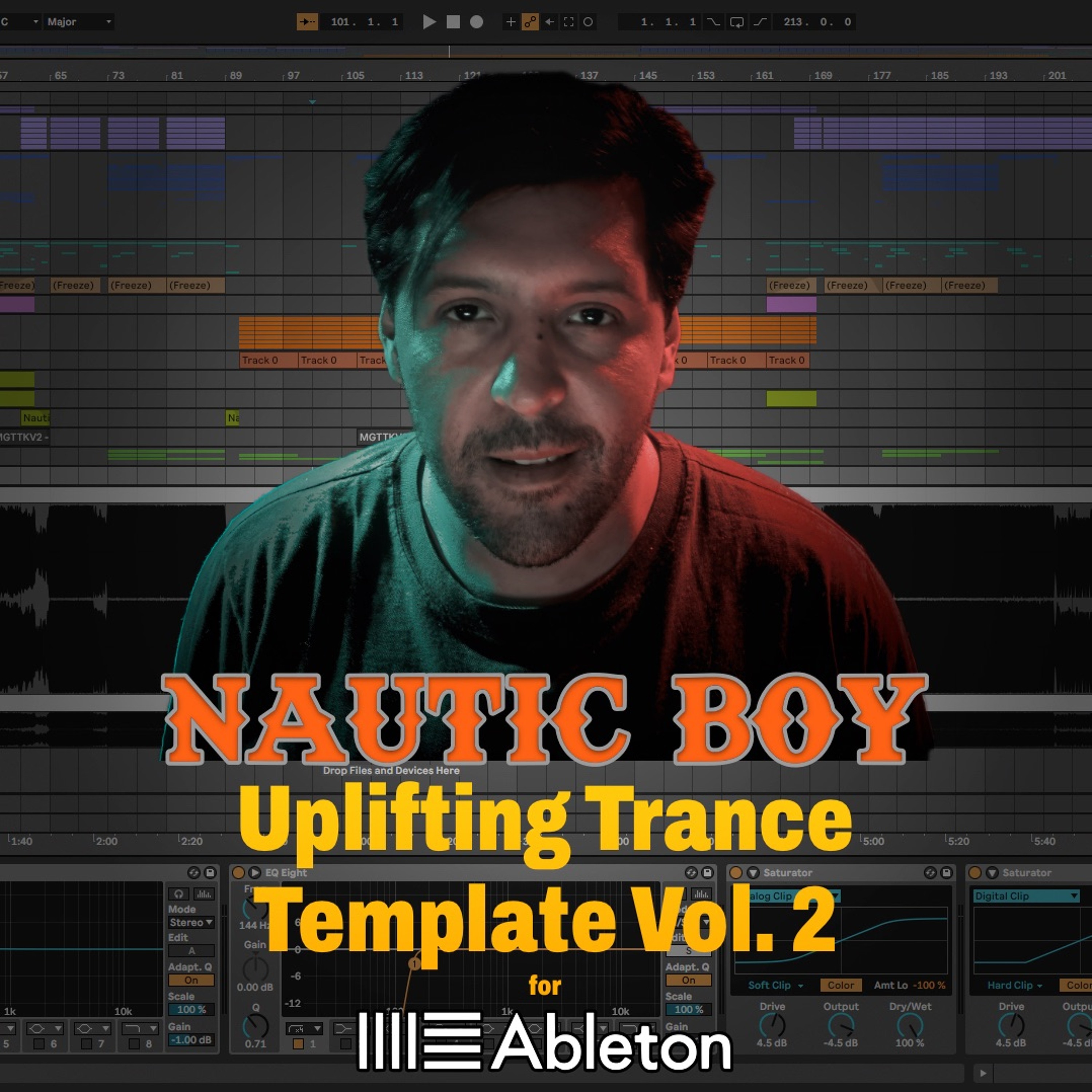Click Save Preset icon on the leftmost device
The width and height of the screenshot is (1092, 1092).
pyautogui.click(x=210, y=873)
